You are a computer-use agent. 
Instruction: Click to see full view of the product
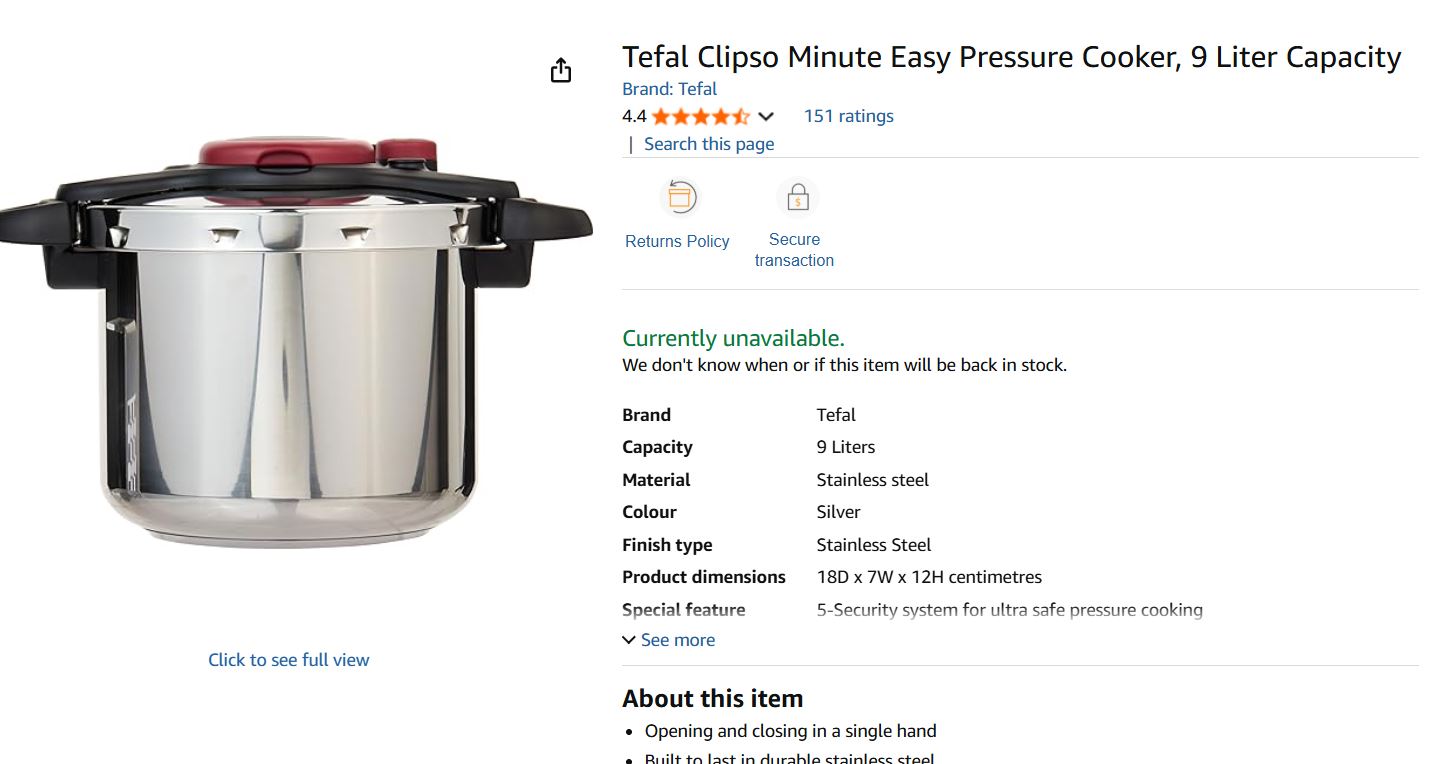[x=288, y=659]
